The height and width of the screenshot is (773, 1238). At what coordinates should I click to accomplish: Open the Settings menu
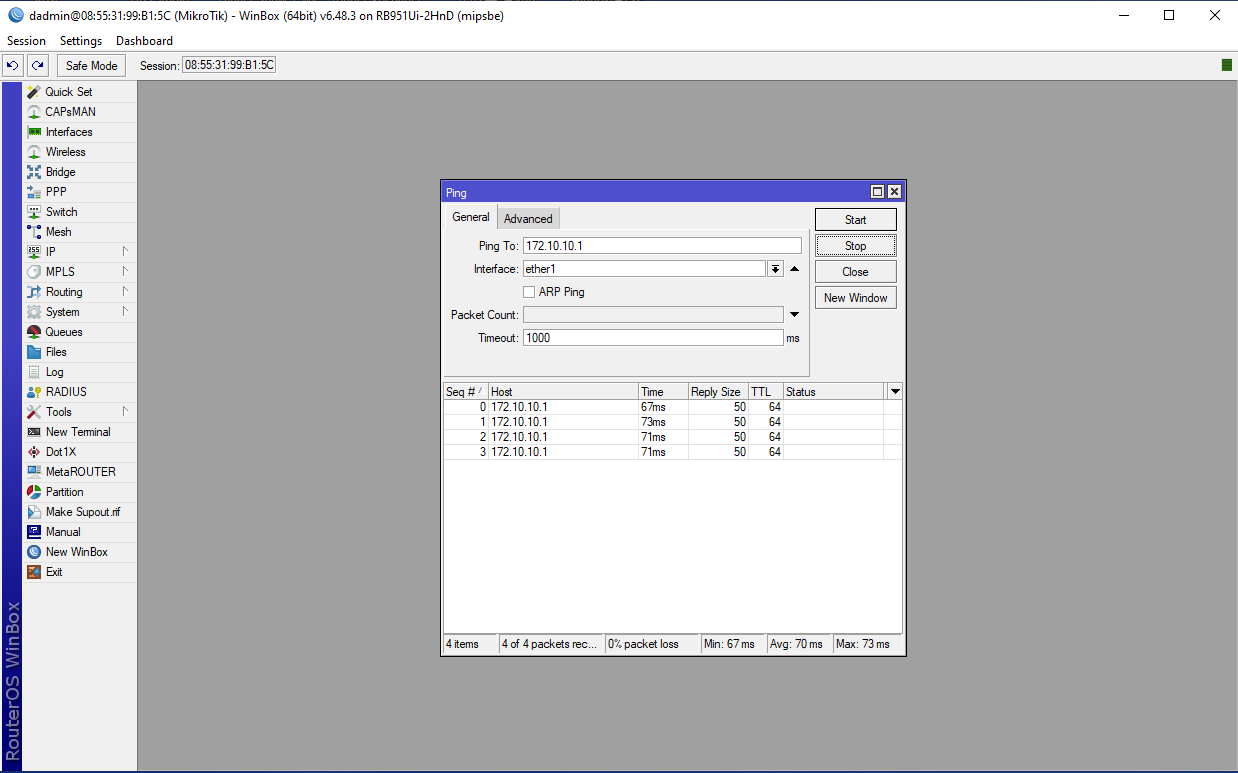click(81, 41)
